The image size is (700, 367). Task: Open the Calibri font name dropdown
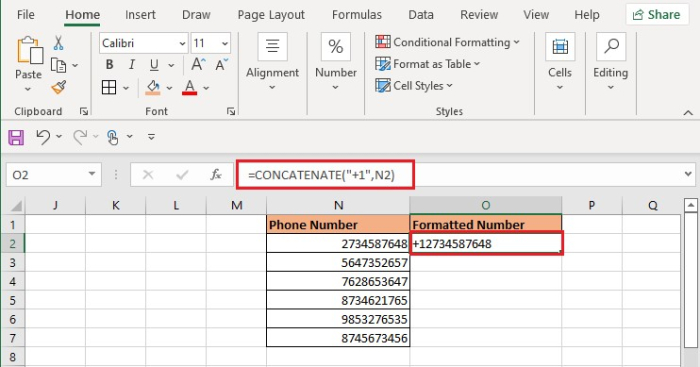pyautogui.click(x=182, y=44)
